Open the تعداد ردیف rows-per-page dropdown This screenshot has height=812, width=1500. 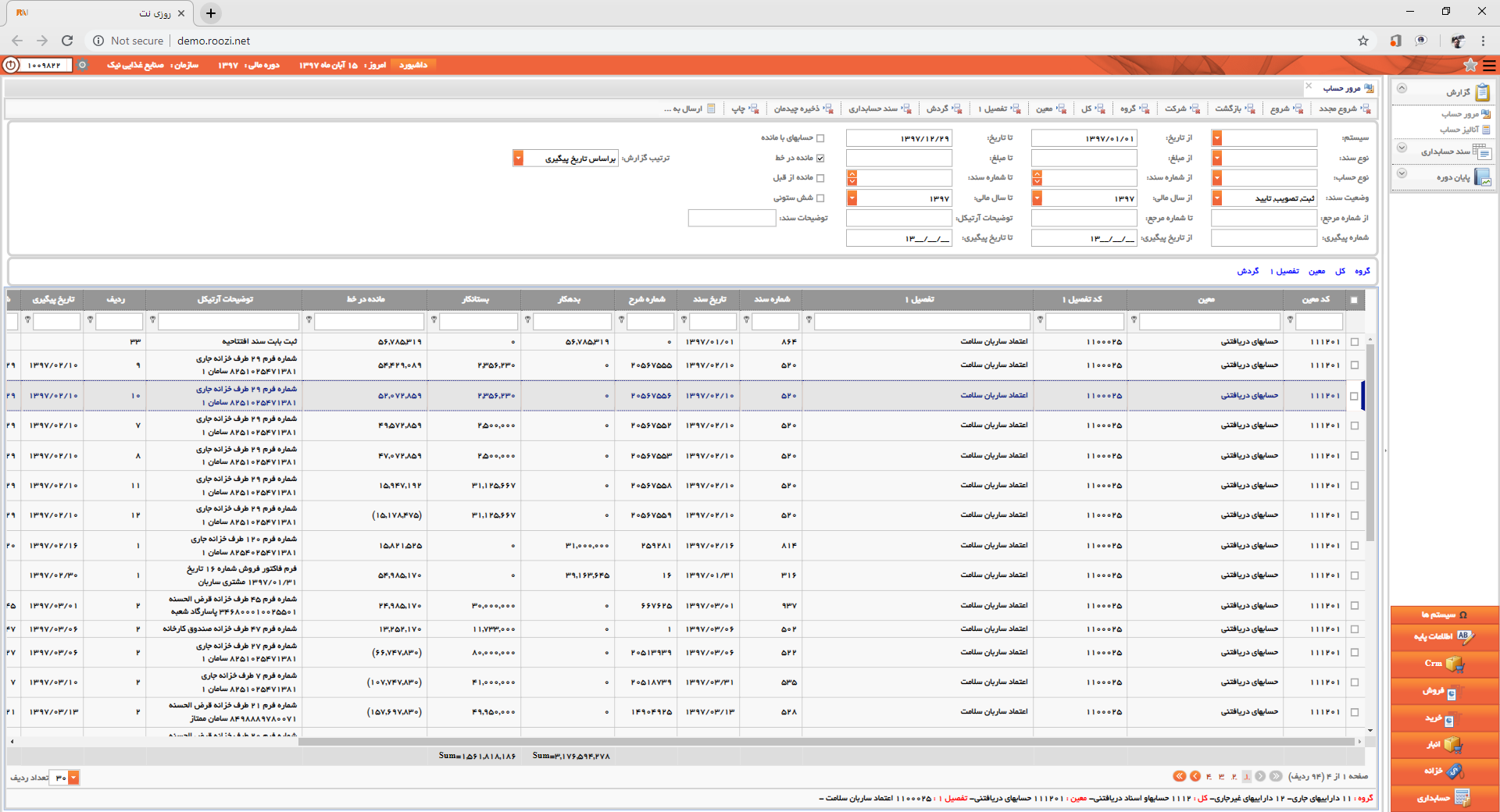pos(73,778)
